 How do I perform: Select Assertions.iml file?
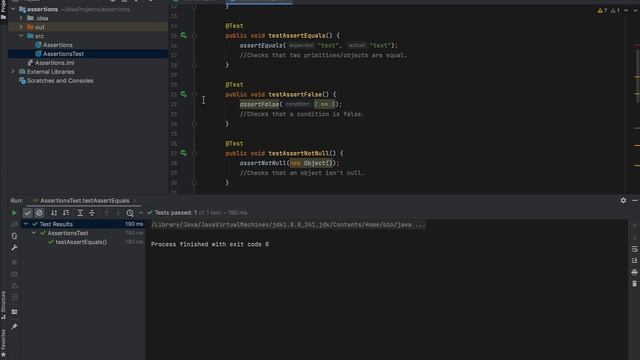[54, 63]
